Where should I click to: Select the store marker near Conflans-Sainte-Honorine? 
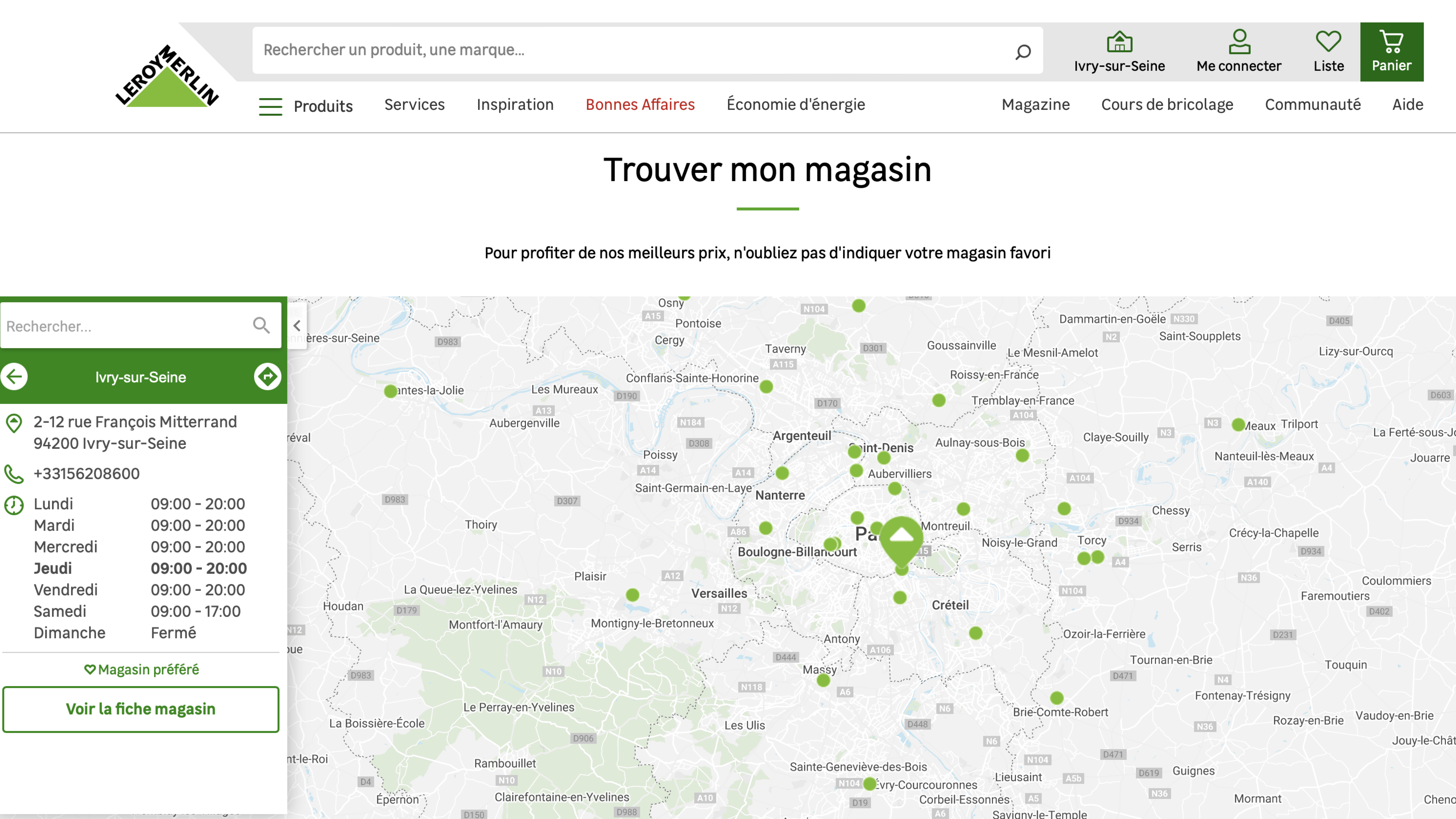(766, 387)
